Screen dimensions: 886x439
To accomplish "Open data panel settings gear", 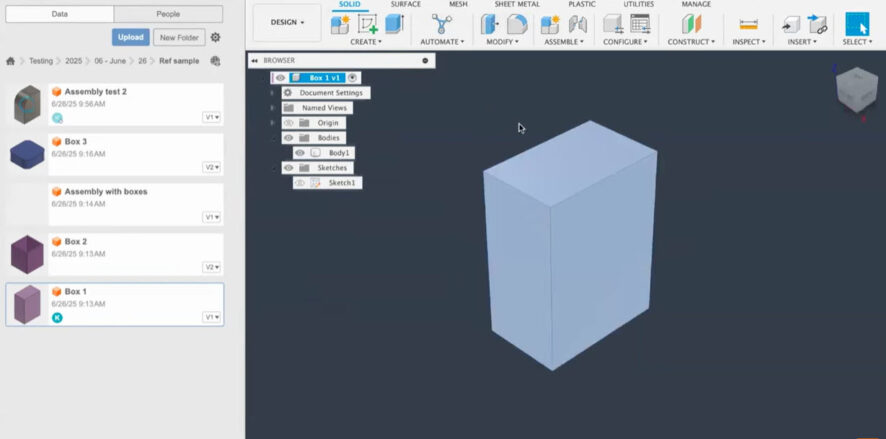I will (x=215, y=37).
